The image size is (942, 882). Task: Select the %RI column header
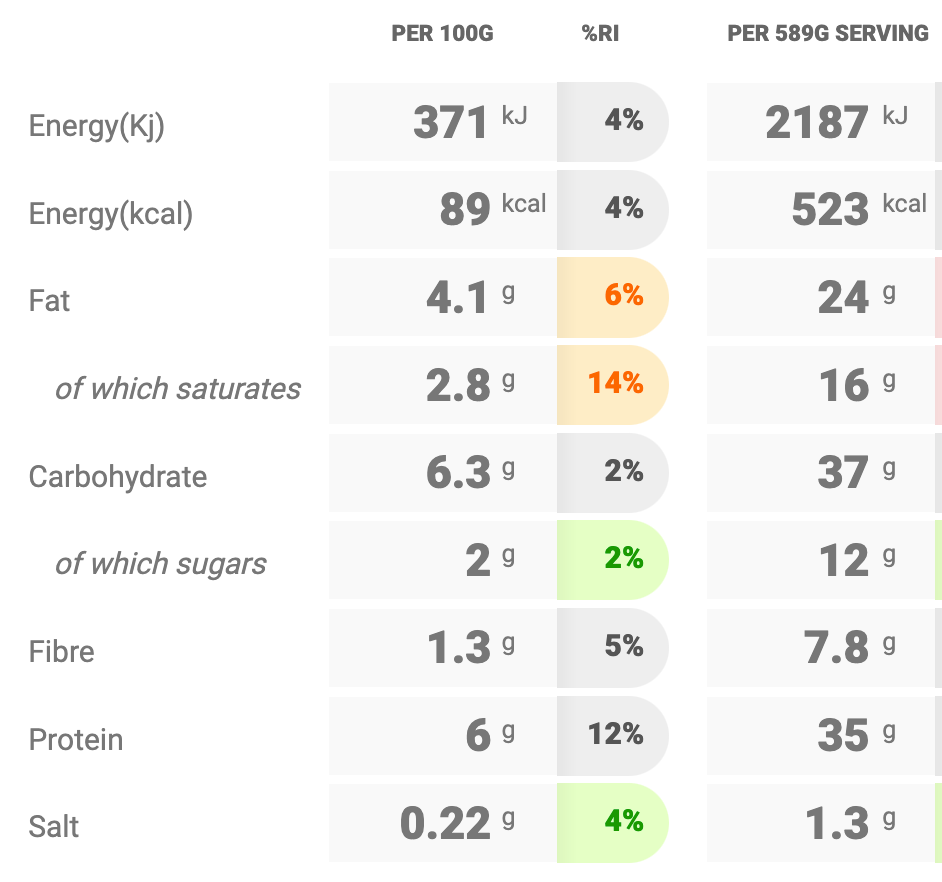point(603,34)
